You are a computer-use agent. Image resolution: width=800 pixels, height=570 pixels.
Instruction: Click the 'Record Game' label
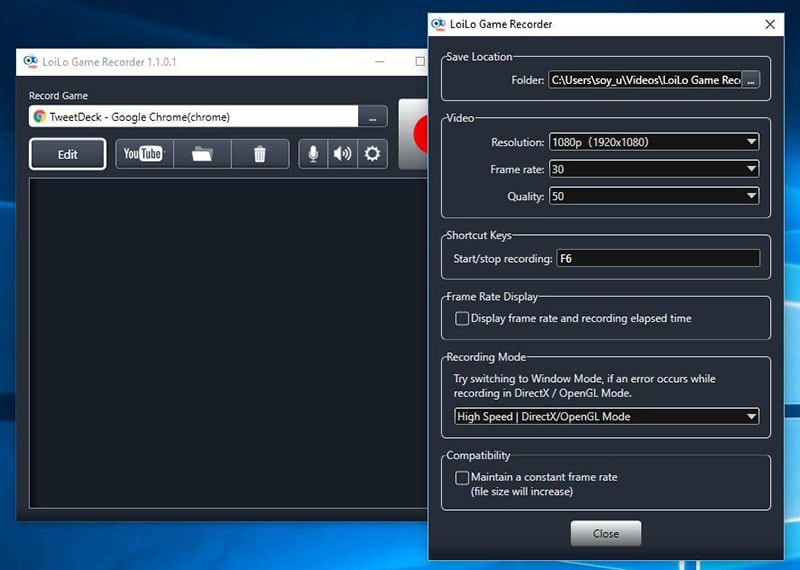[58, 95]
